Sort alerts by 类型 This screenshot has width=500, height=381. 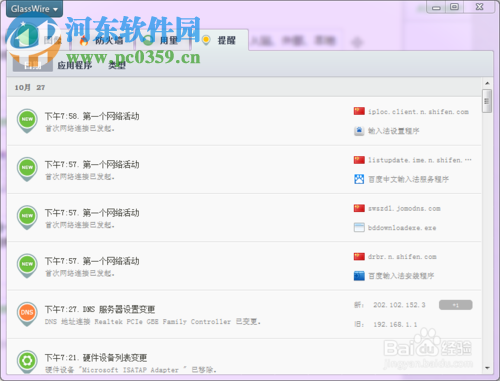click(117, 65)
